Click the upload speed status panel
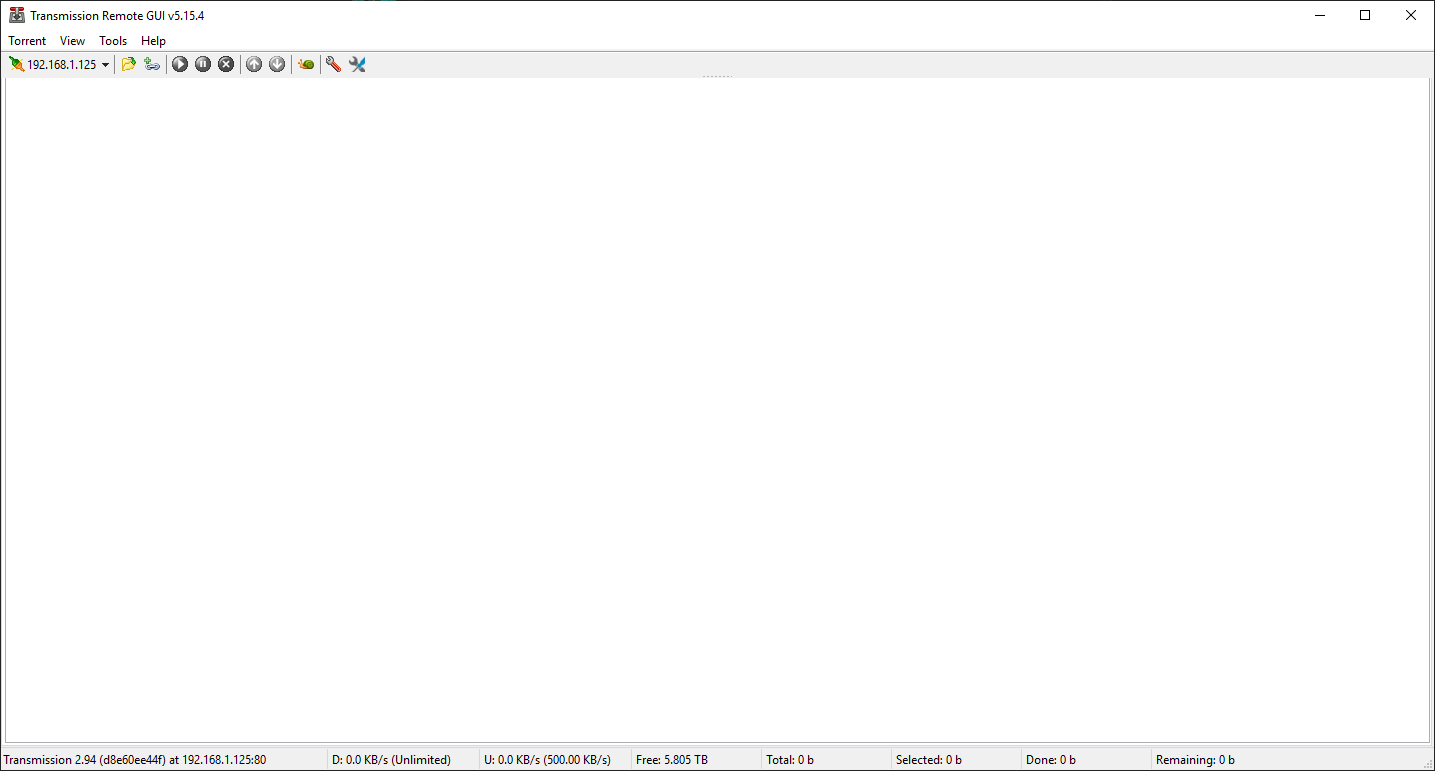The image size is (1435, 771). [x=548, y=759]
